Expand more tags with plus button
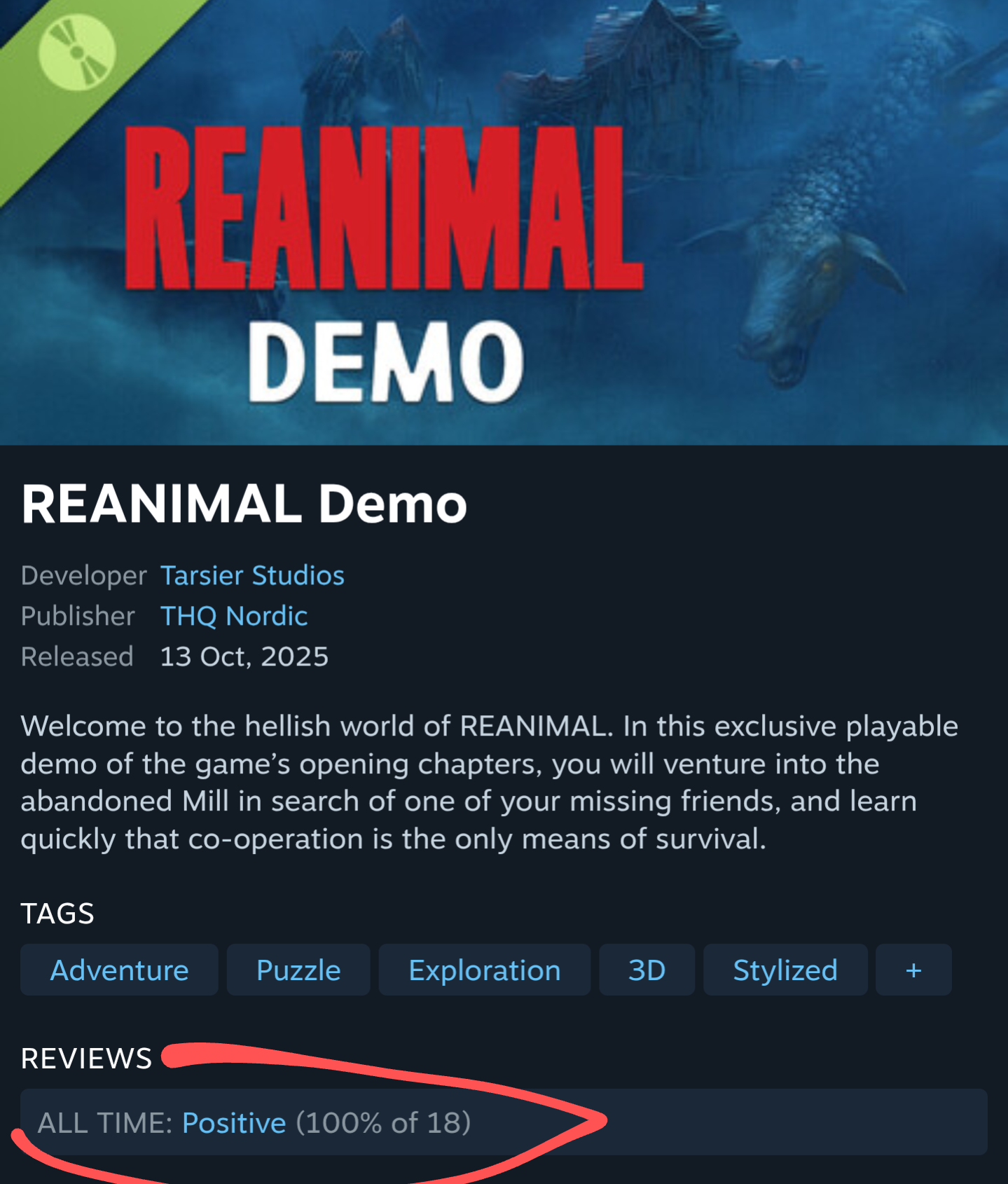The image size is (1008, 1184). pos(913,970)
